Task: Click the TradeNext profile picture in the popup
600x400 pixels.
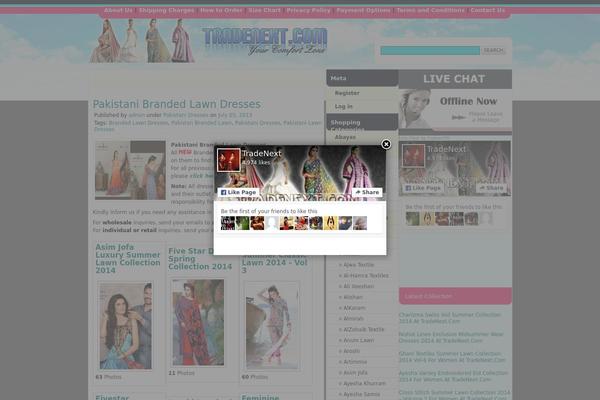Action: (x=228, y=160)
